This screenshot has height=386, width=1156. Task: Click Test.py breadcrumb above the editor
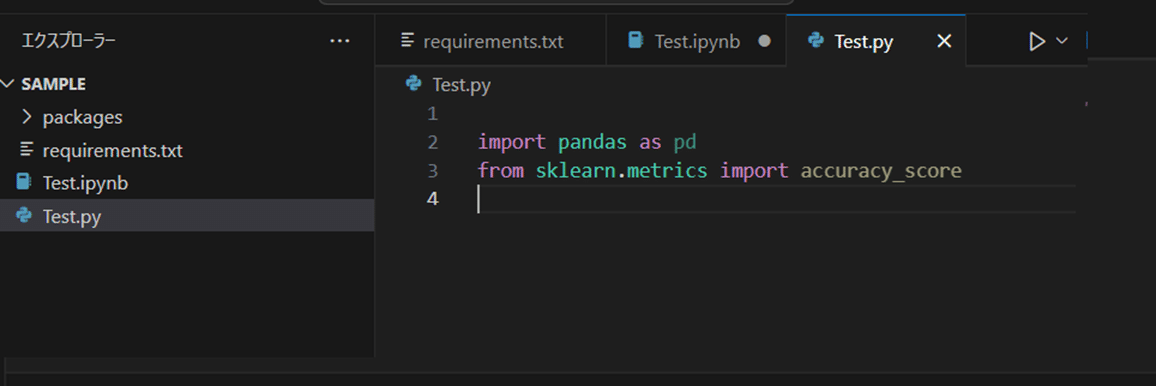click(462, 85)
